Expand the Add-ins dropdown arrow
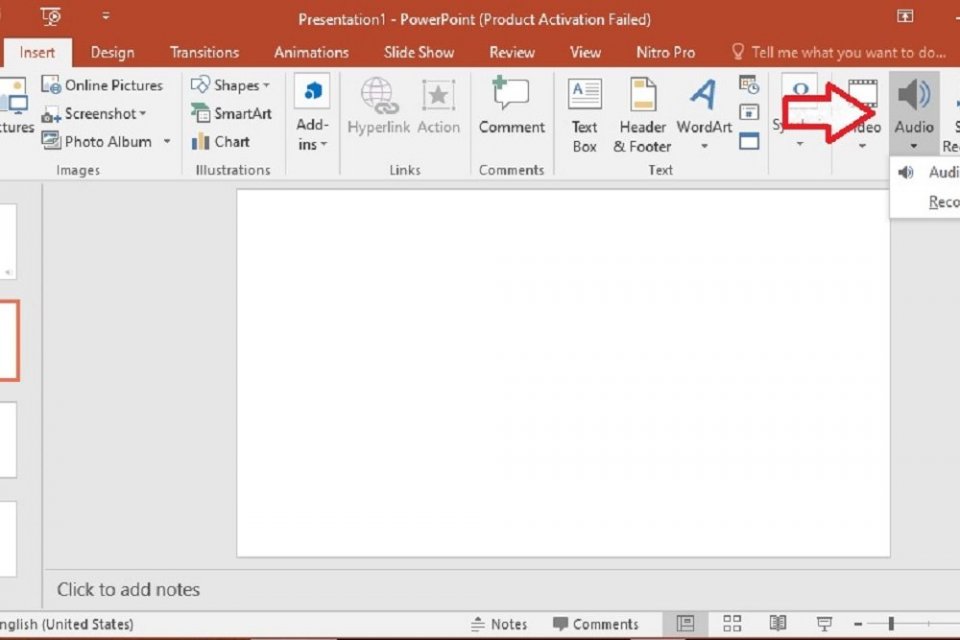Image resolution: width=960 pixels, height=640 pixels. pyautogui.click(x=324, y=145)
